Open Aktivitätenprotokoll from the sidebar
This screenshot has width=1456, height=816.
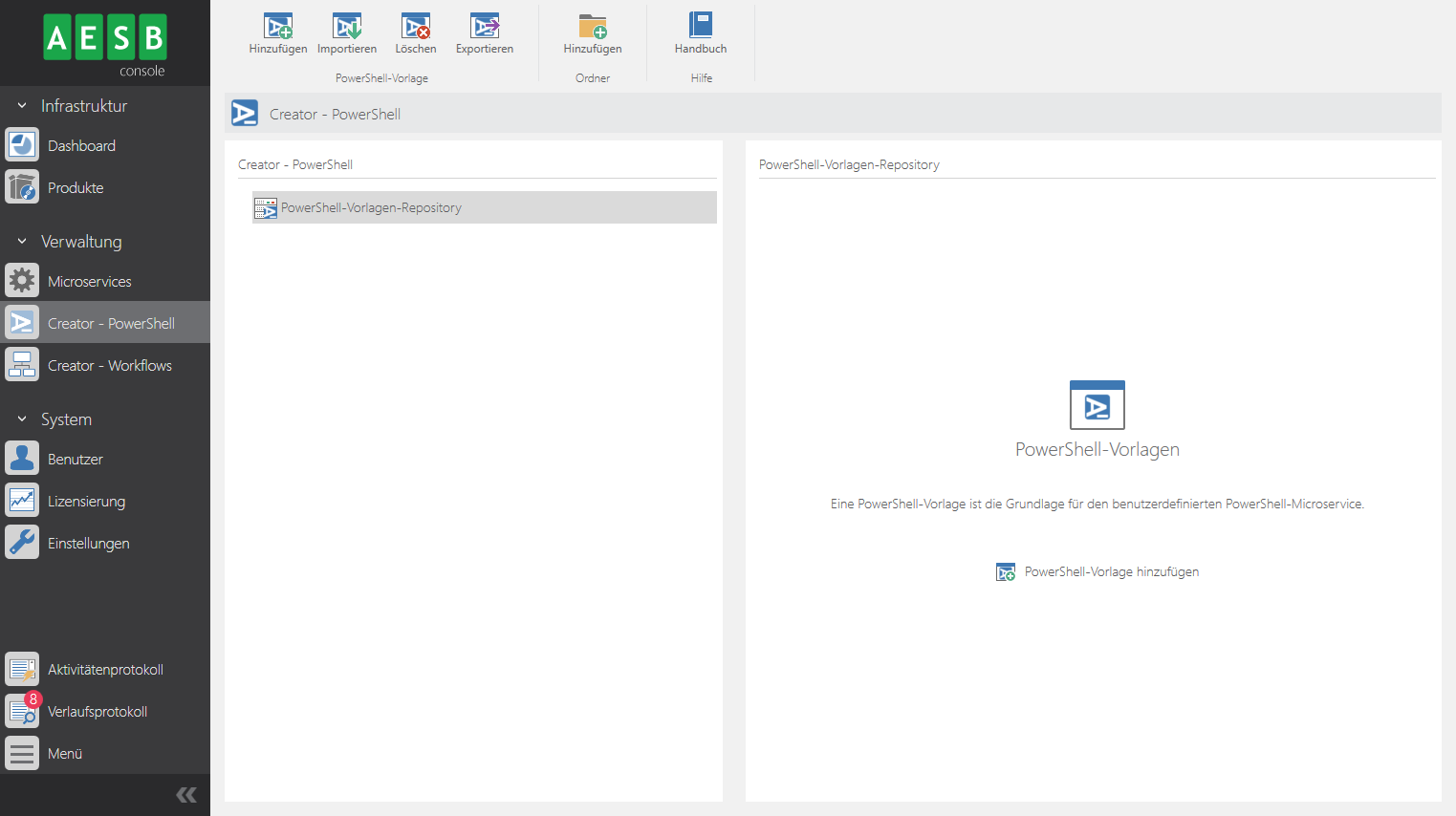105,670
